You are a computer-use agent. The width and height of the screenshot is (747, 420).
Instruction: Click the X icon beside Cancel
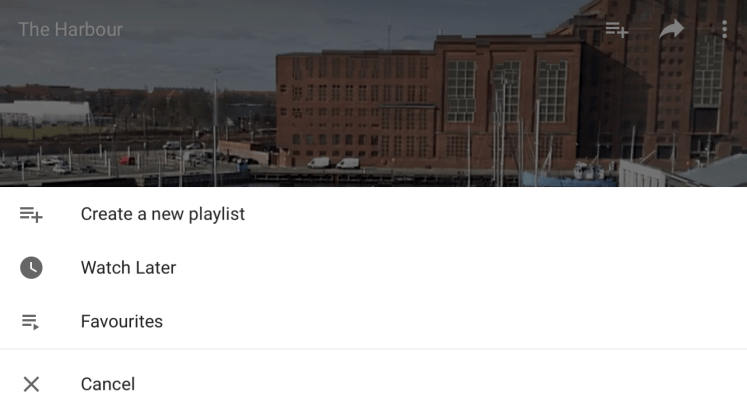[31, 384]
